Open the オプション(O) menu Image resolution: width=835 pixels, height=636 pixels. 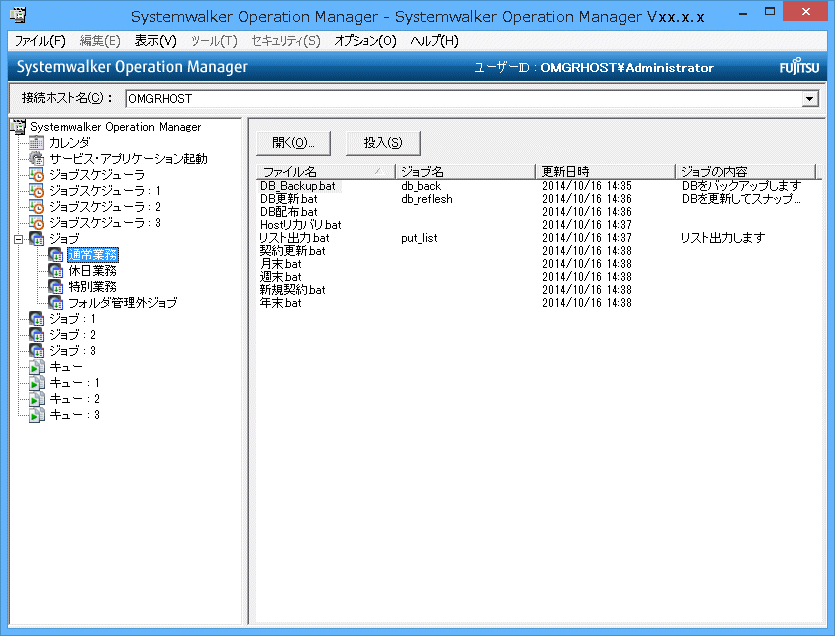(365, 41)
